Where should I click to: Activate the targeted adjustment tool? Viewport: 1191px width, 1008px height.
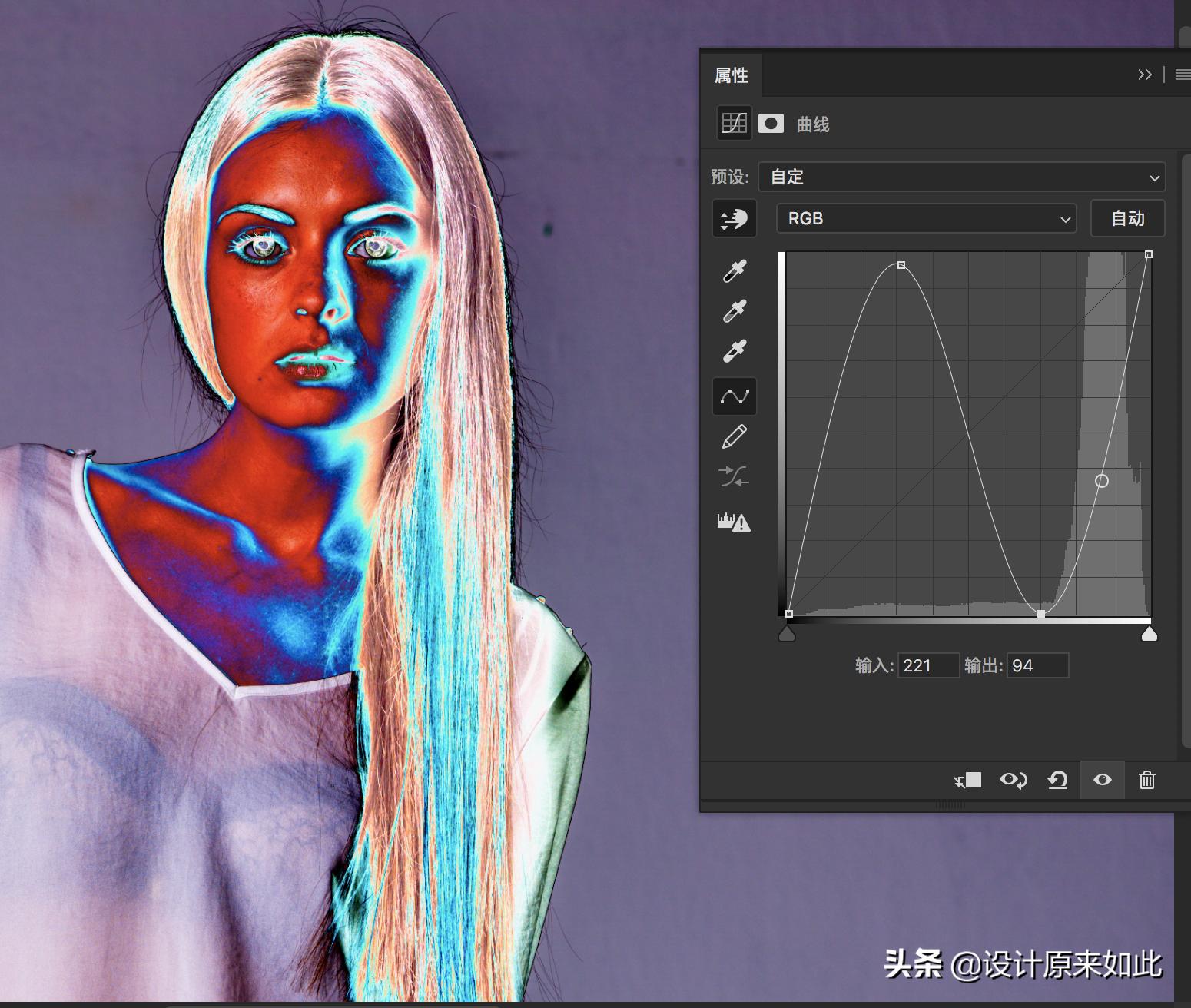pyautogui.click(x=734, y=218)
